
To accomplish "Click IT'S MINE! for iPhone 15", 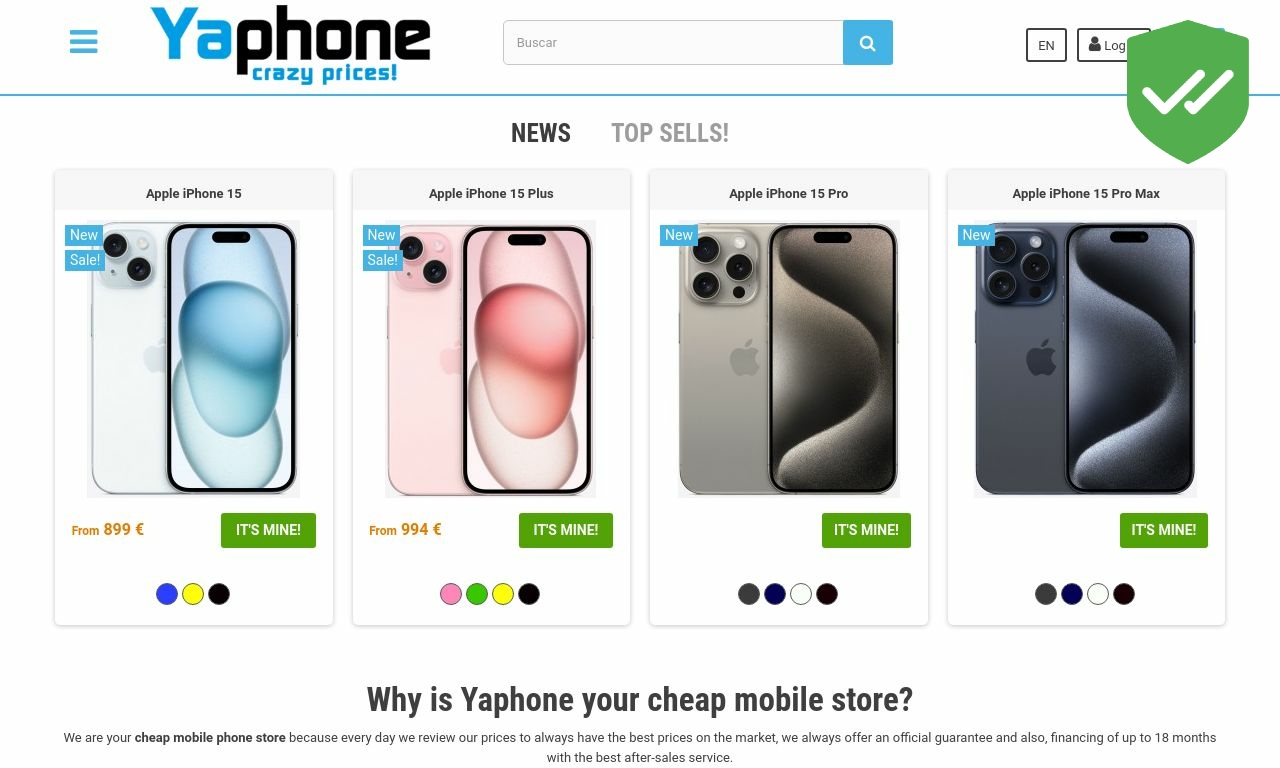I will coord(268,530).
